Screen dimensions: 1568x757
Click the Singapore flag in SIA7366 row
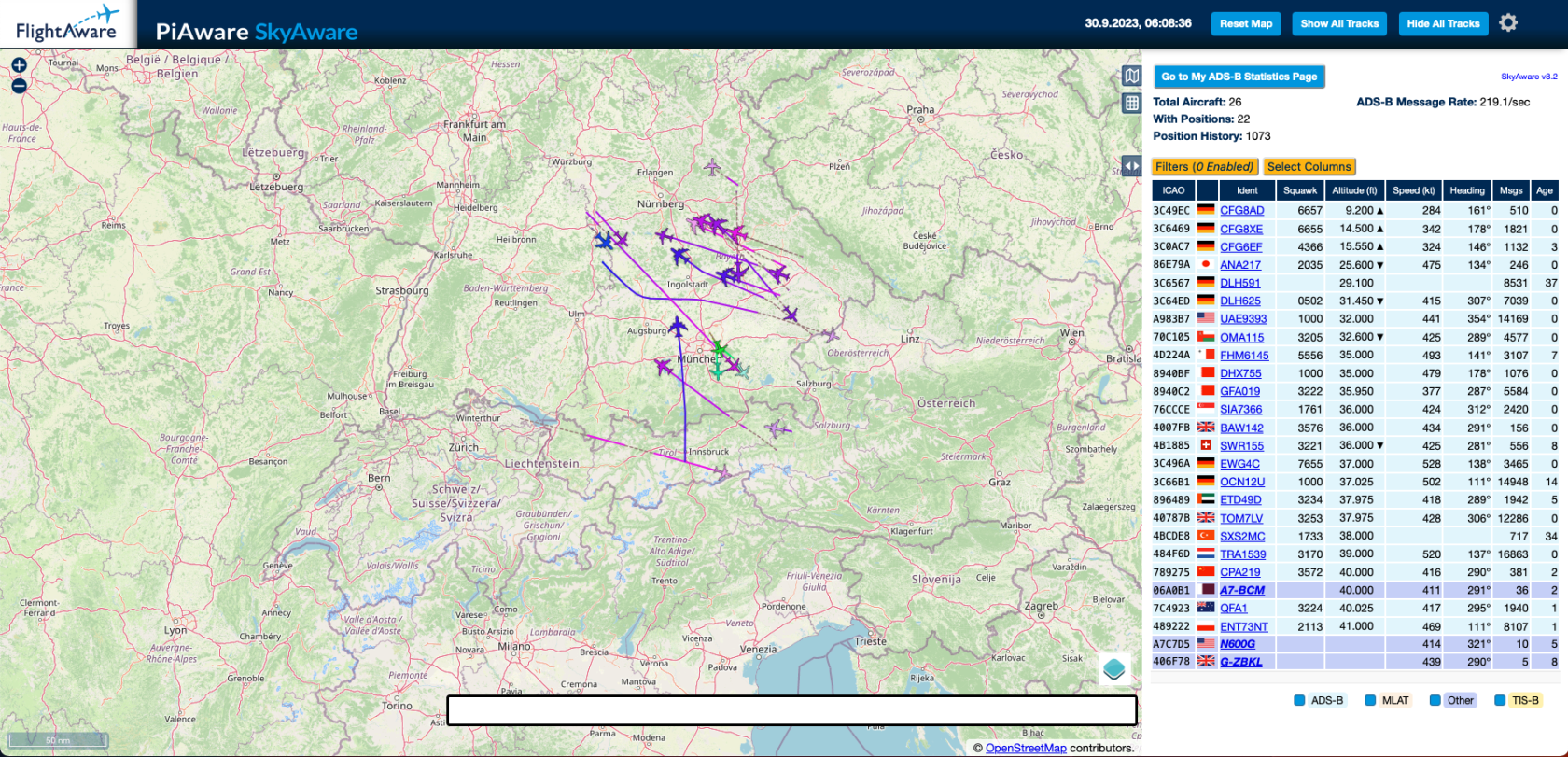(x=1206, y=409)
